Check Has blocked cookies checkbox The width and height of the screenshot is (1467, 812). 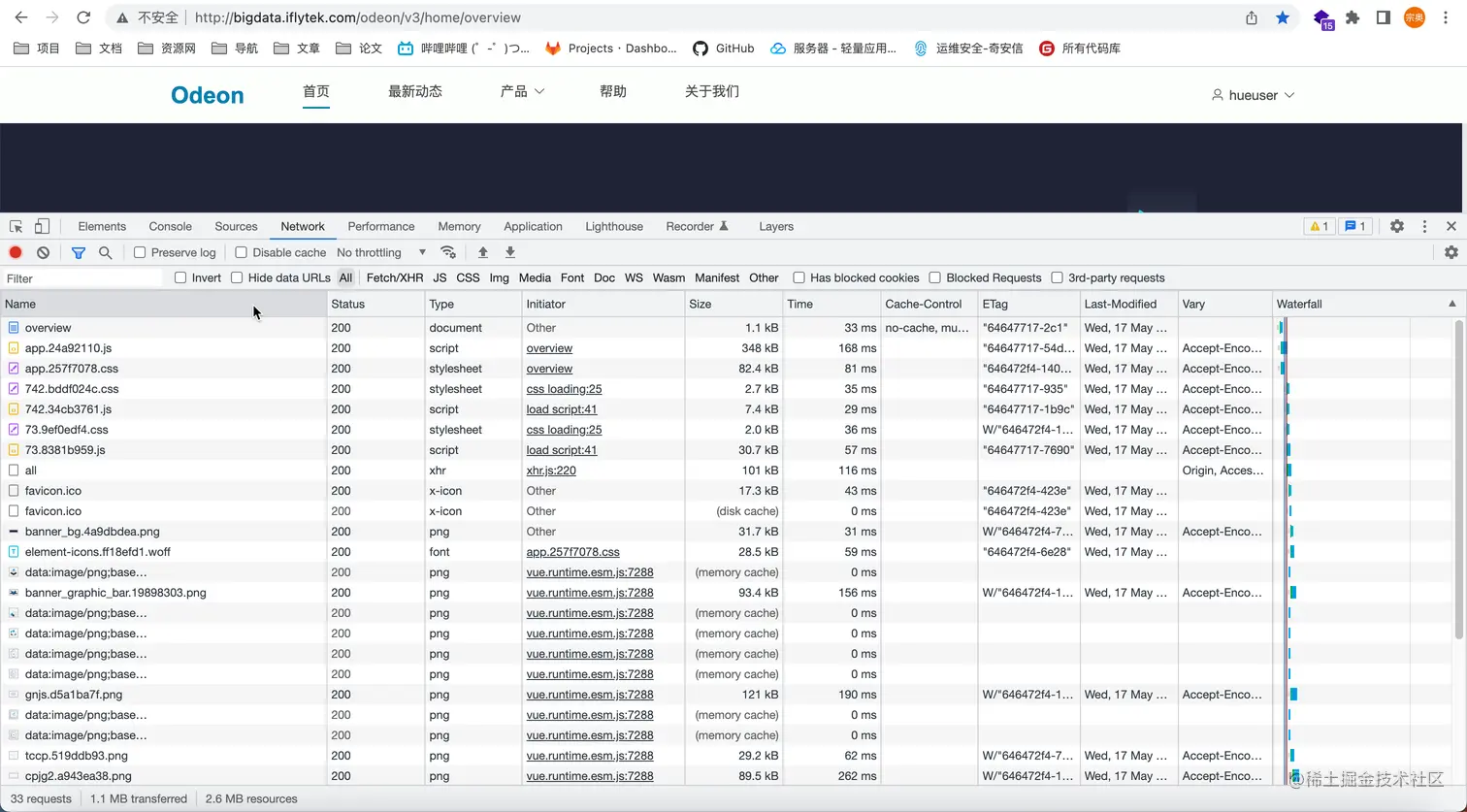799,277
